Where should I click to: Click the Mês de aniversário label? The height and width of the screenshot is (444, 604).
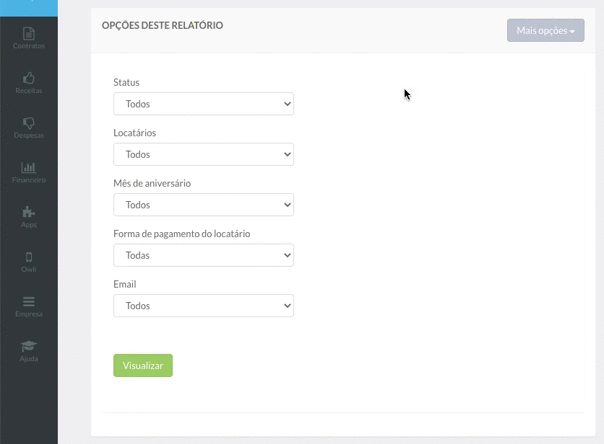click(x=152, y=183)
